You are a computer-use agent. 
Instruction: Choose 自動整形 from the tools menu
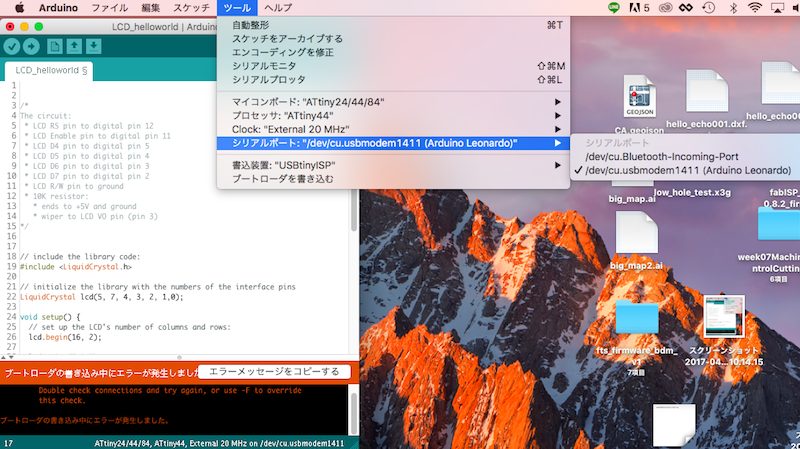tap(393, 25)
